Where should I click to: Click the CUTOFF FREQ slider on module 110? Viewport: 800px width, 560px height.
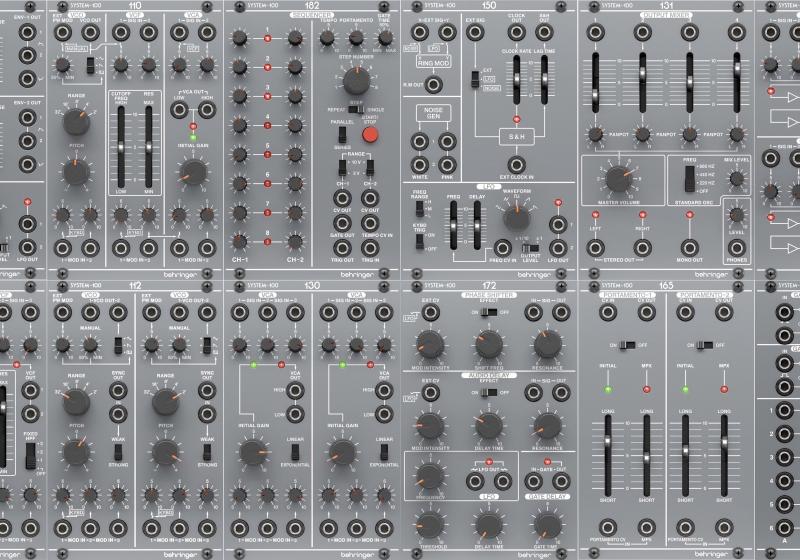point(121,147)
